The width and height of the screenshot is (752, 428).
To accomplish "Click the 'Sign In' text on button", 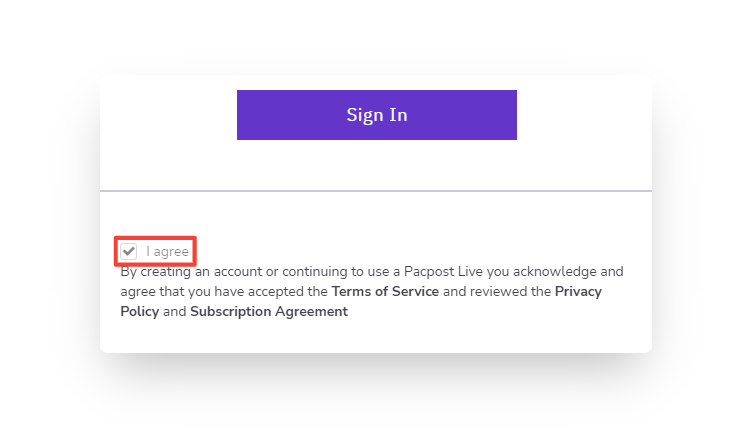I will click(x=376, y=115).
